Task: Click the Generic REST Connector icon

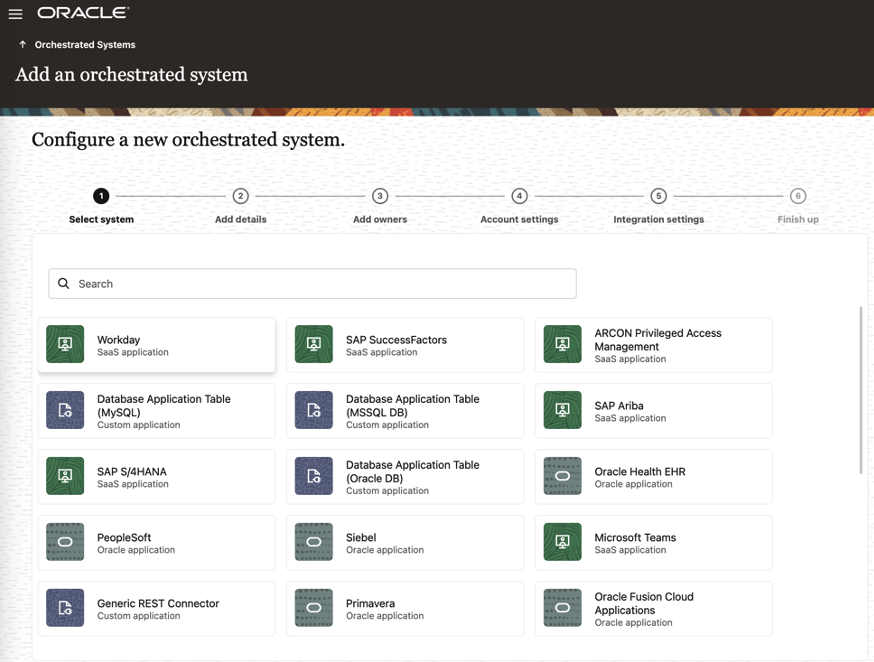Action: pyautogui.click(x=65, y=608)
